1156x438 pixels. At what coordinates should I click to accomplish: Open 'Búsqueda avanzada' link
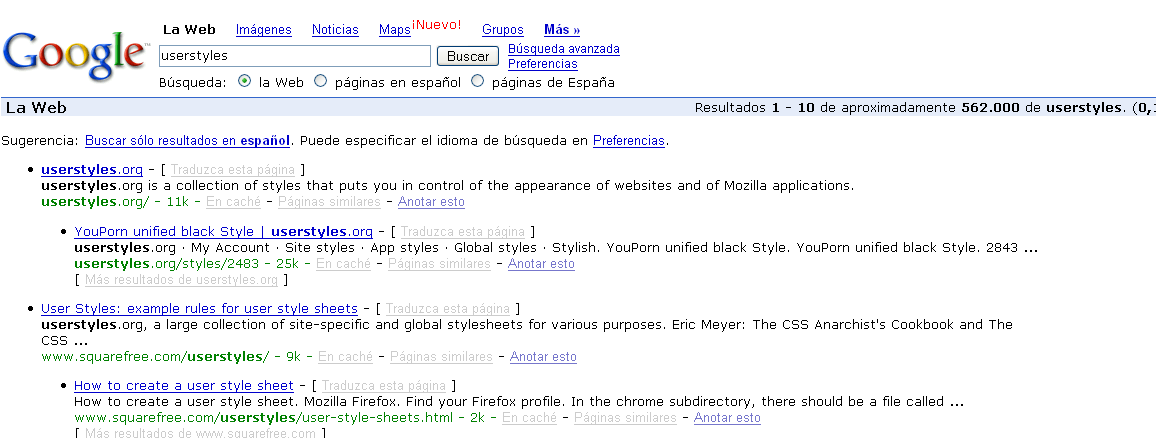click(x=564, y=49)
